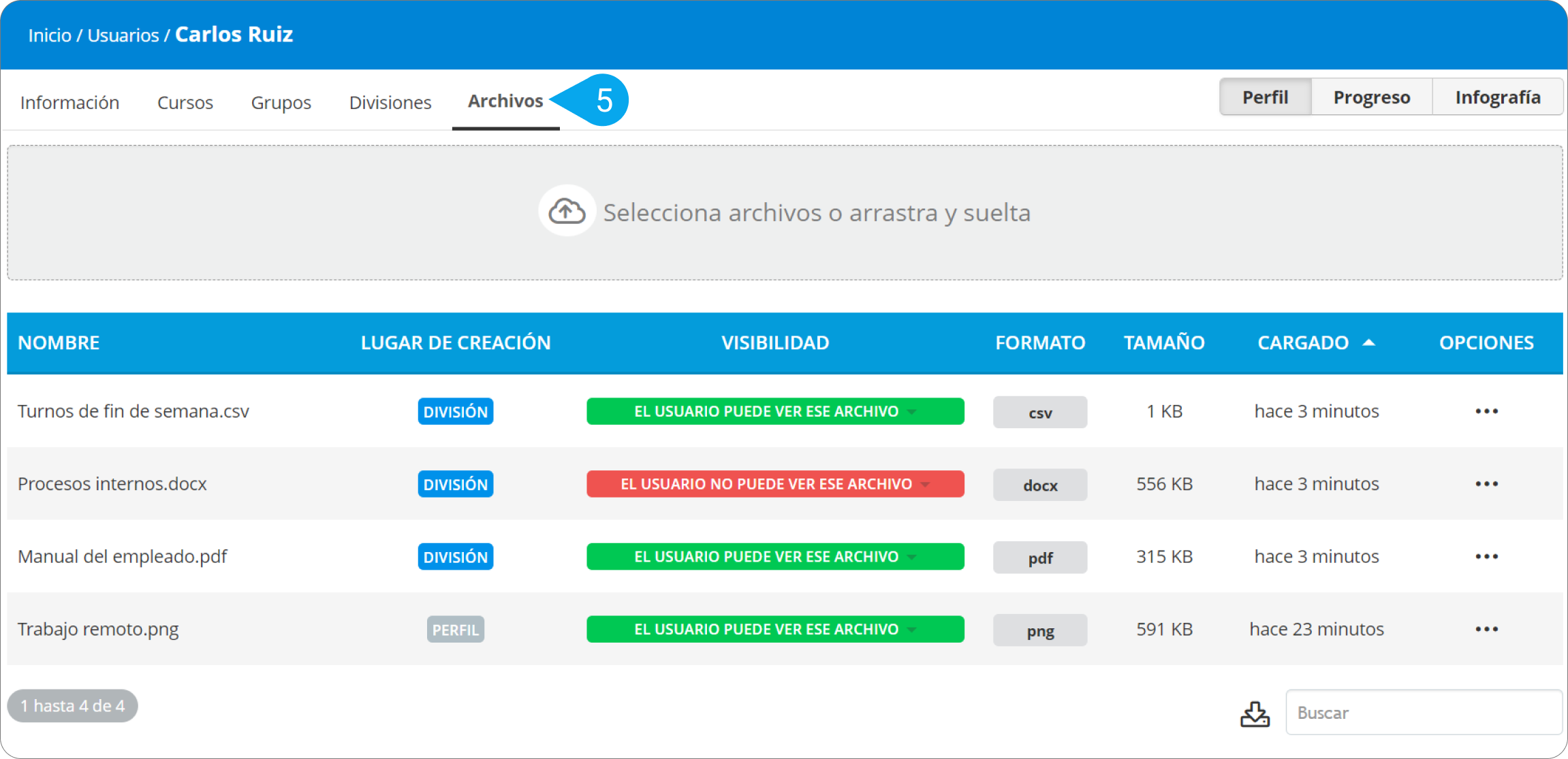
Task: Open options menu for Procesos internos.docx
Action: coord(1486,484)
